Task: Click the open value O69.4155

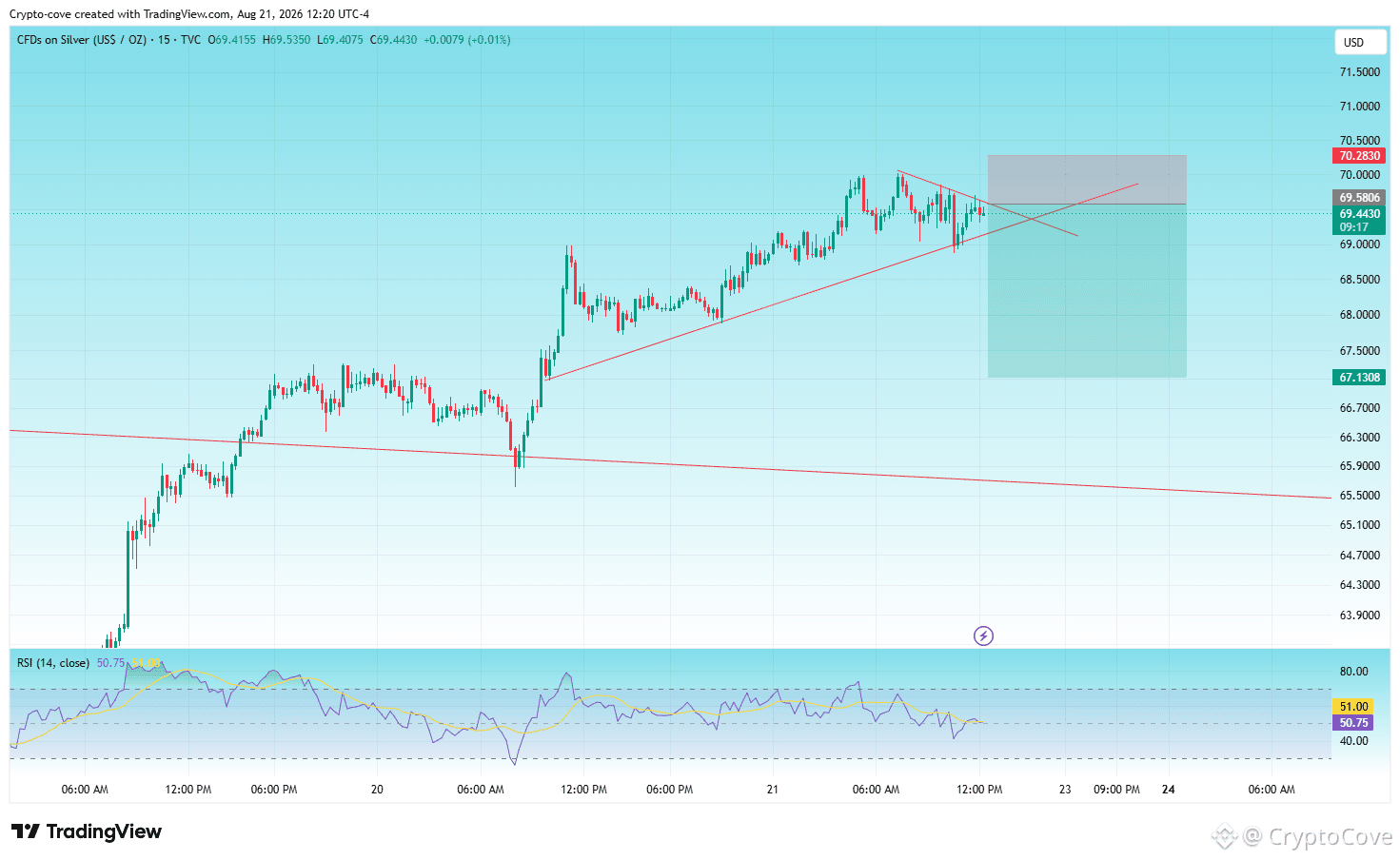Action: 231,40
